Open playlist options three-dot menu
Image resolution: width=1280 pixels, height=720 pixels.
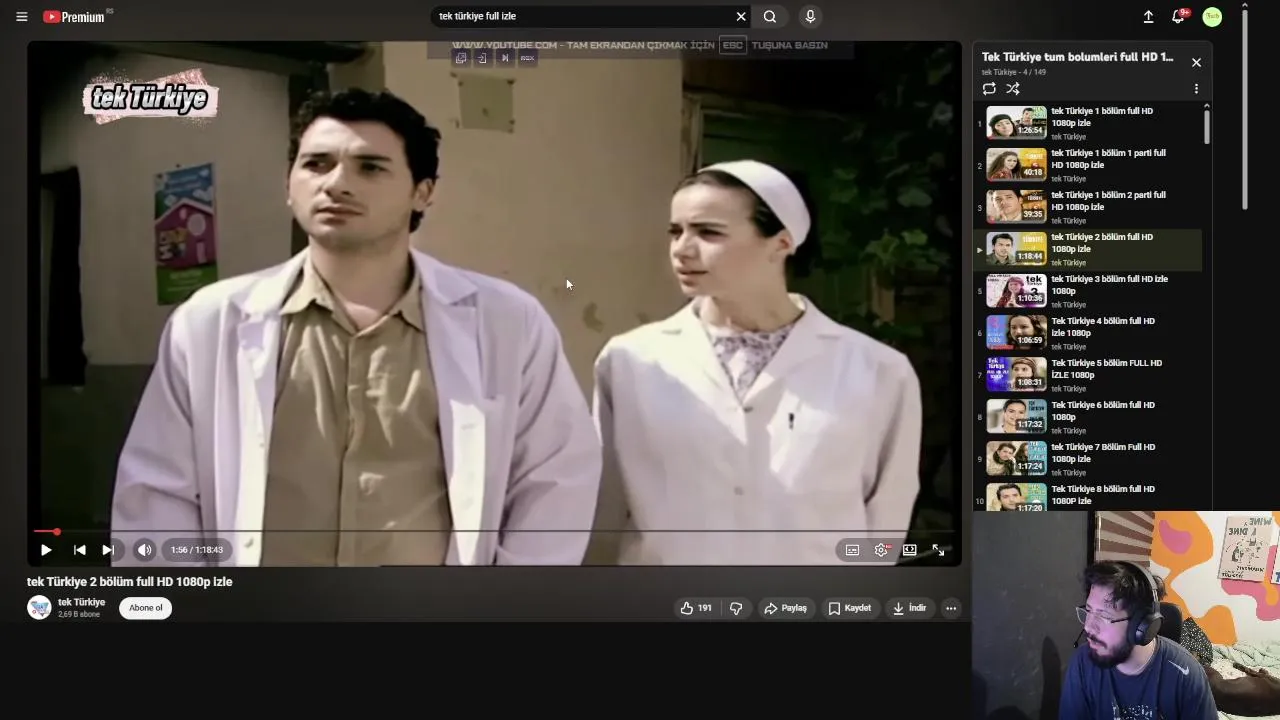click(1196, 89)
